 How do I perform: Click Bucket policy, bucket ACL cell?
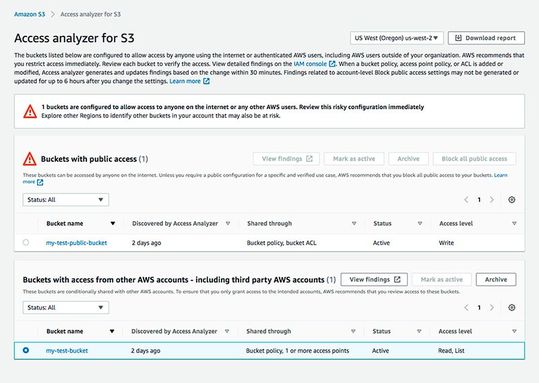(281, 243)
